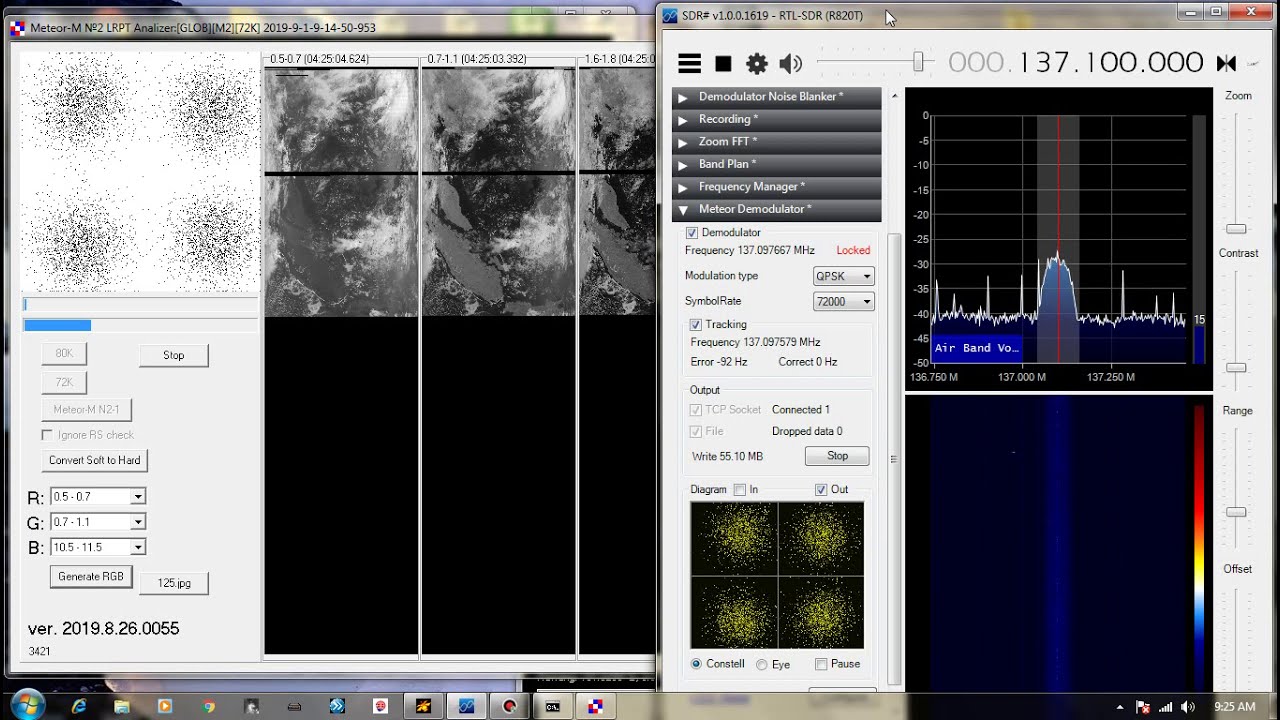Open the system tray volume icon
The height and width of the screenshot is (720, 1280).
(x=1188, y=707)
